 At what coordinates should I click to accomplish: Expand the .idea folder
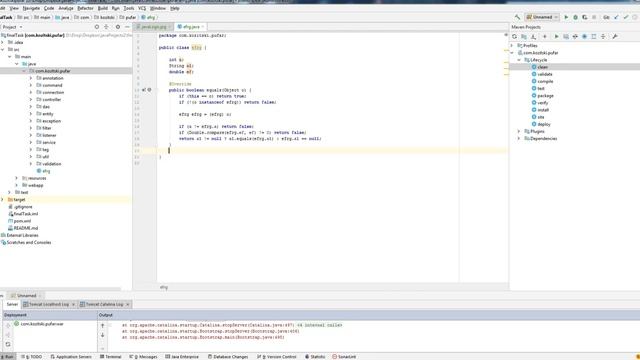(x=2, y=42)
